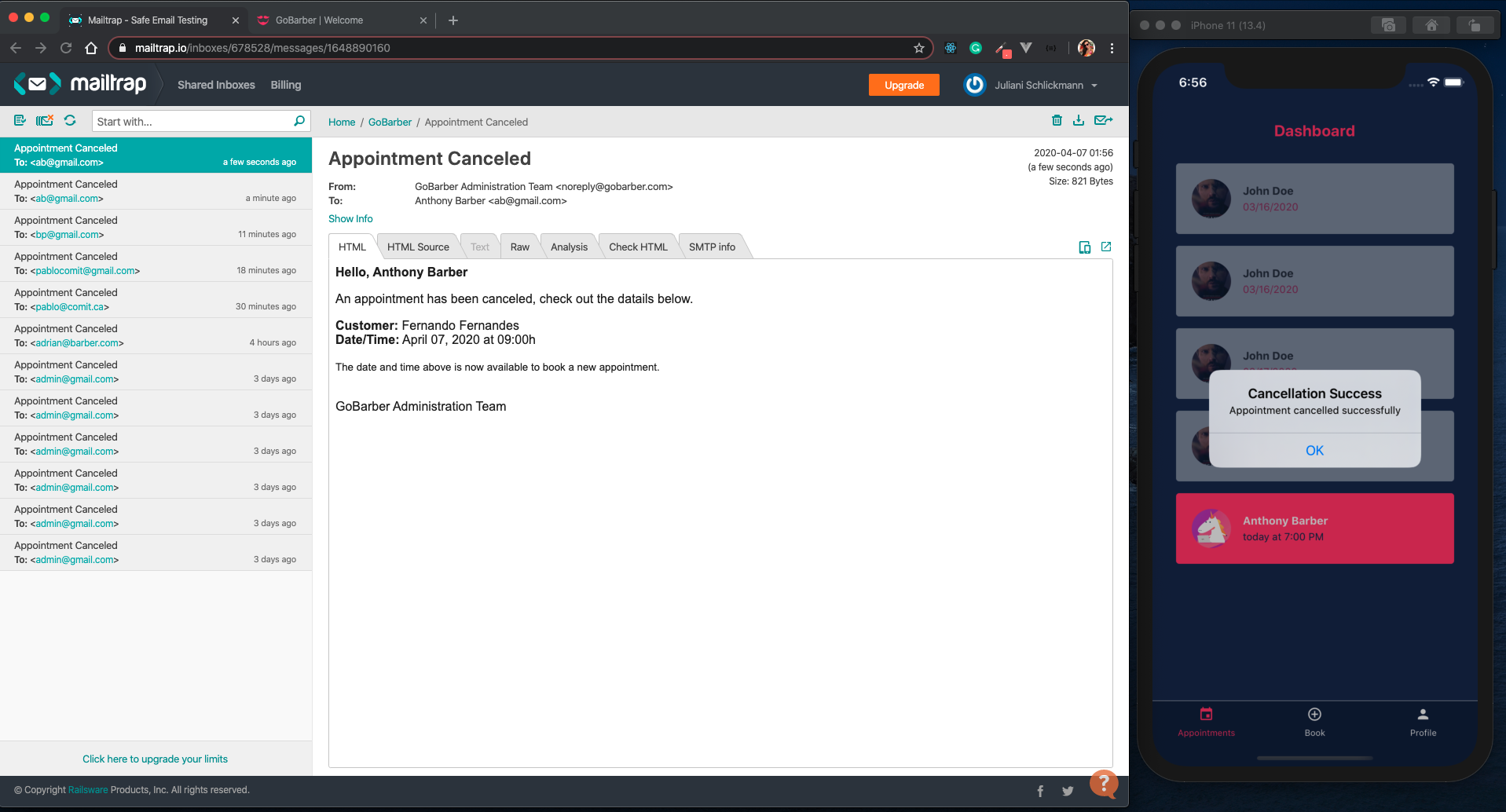The image size is (1506, 812).
Task: Tap Anthony Barber appointment card
Action: point(1314,529)
